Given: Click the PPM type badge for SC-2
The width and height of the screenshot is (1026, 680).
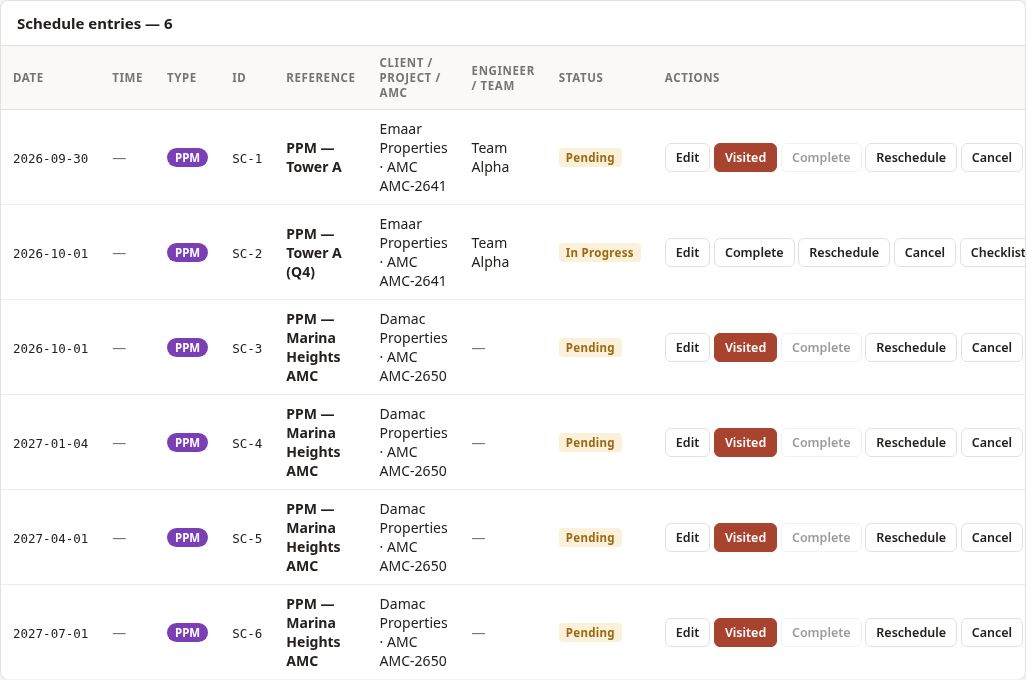Looking at the screenshot, I should [187, 253].
